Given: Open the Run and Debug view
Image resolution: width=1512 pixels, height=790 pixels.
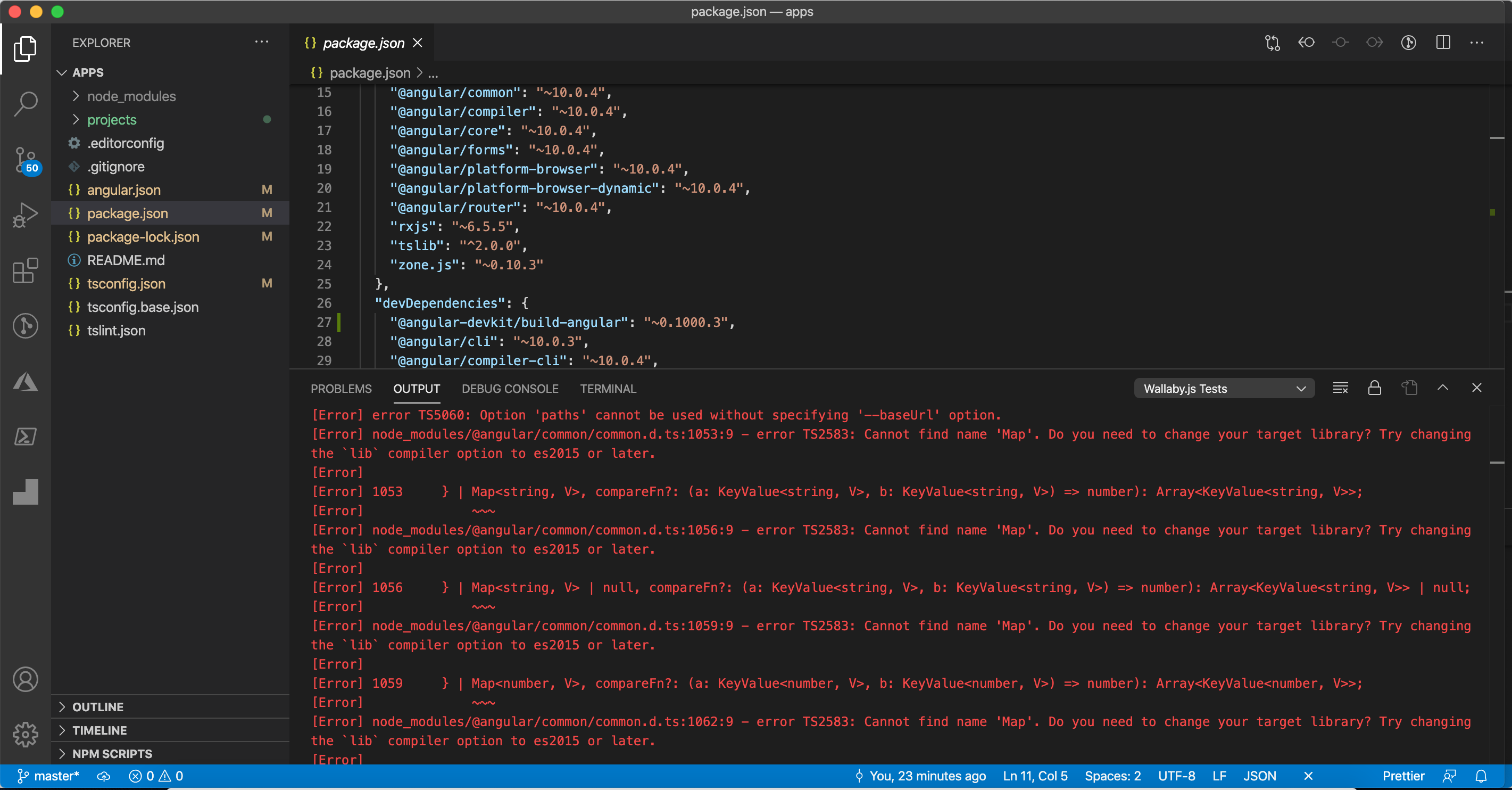Looking at the screenshot, I should coord(25,215).
